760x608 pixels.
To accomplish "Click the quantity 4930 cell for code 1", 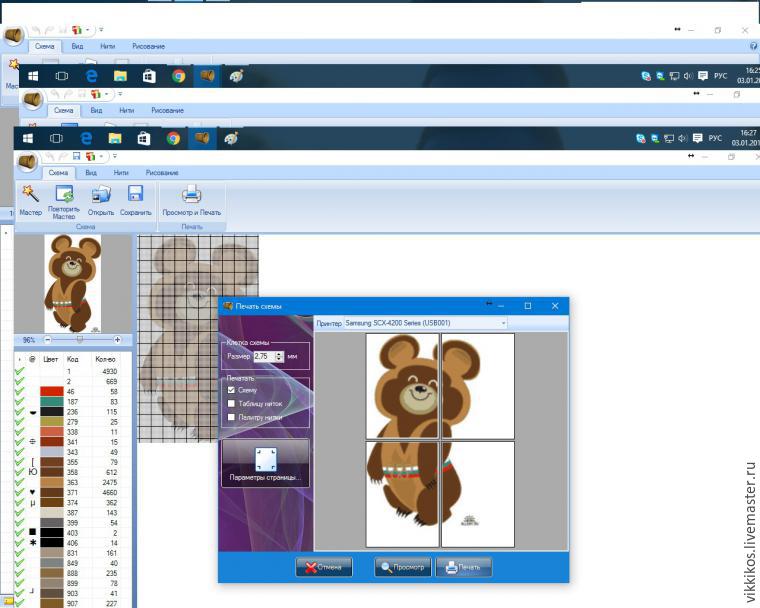I will 110,371.
